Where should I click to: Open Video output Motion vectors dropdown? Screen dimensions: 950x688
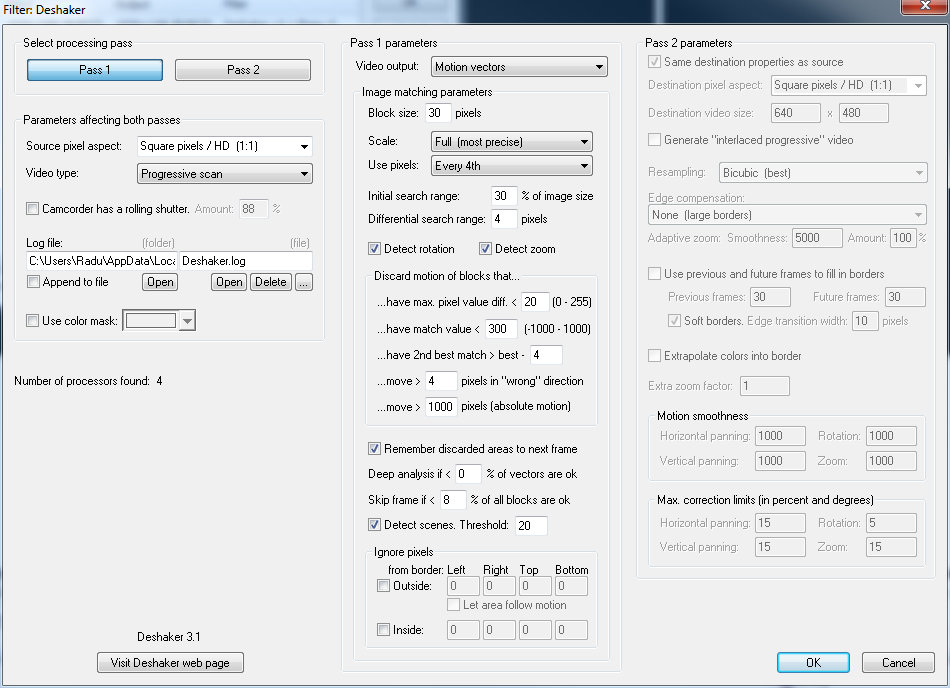click(x=519, y=67)
